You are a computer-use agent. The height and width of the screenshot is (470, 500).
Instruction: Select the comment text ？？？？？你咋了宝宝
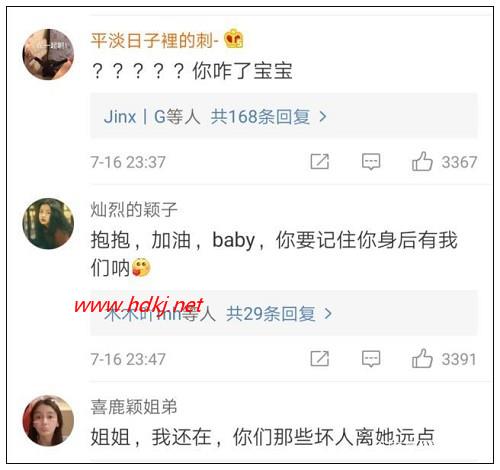click(192, 71)
